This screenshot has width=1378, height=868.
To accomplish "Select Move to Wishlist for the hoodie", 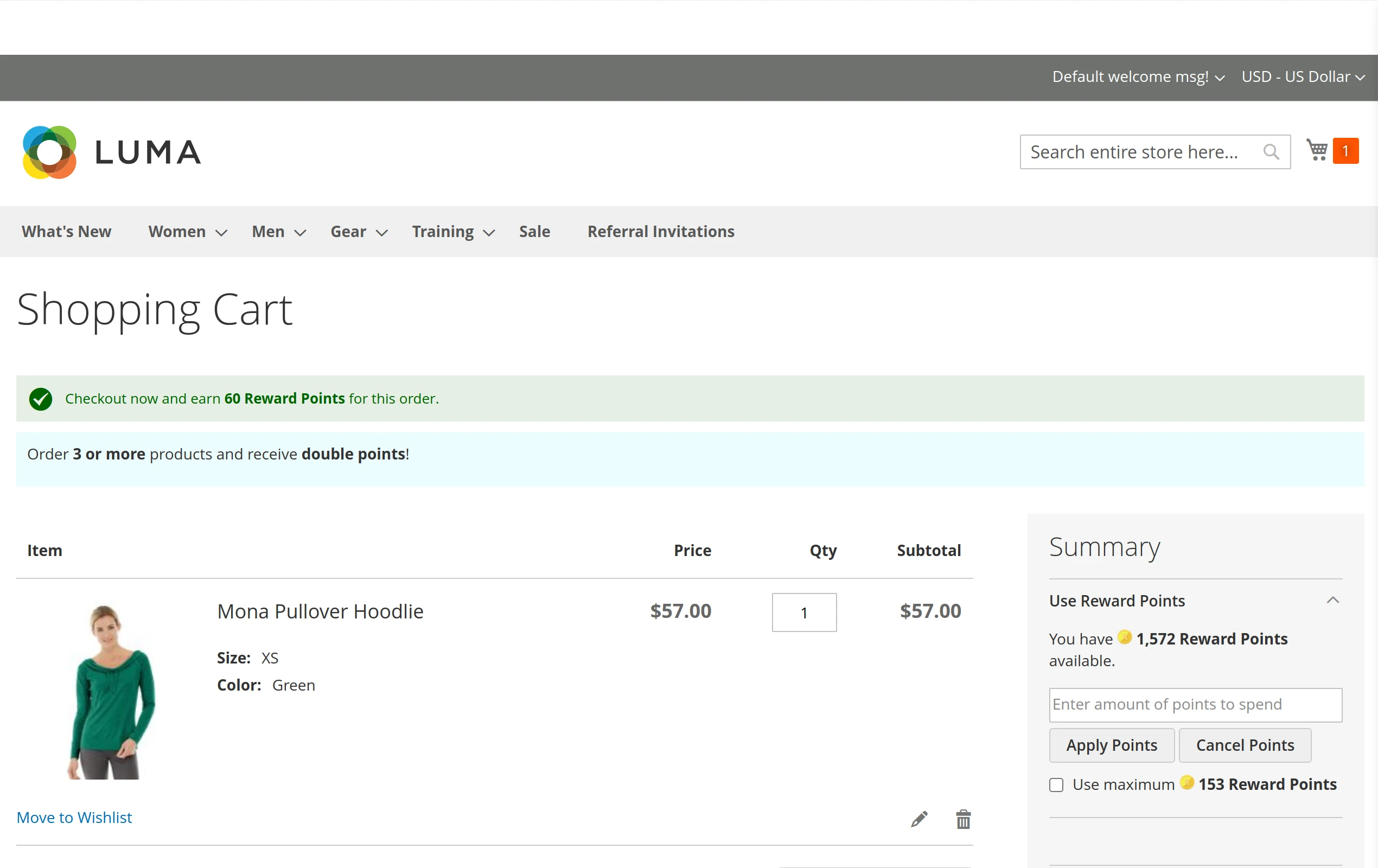I will click(74, 817).
